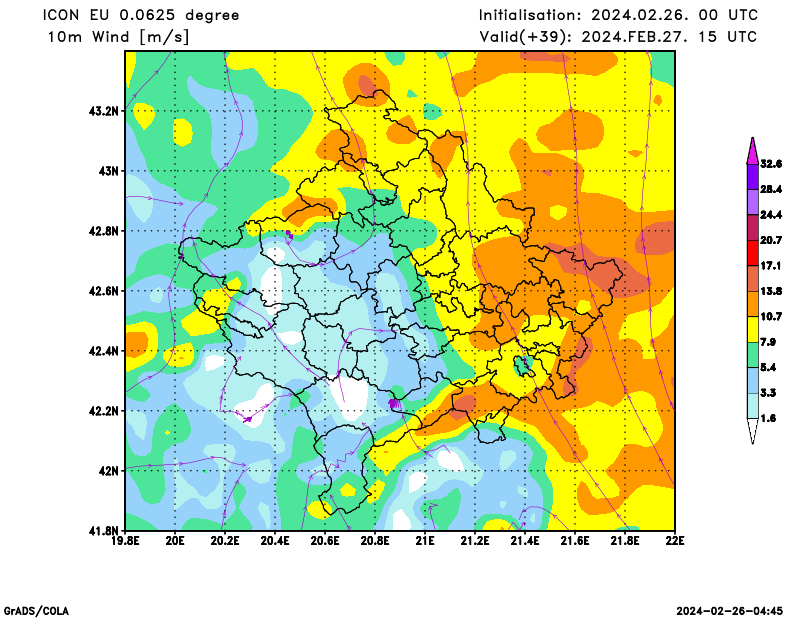800x618 pixels.
Task: Click the 20.8E longitude label
Action: tap(375, 541)
